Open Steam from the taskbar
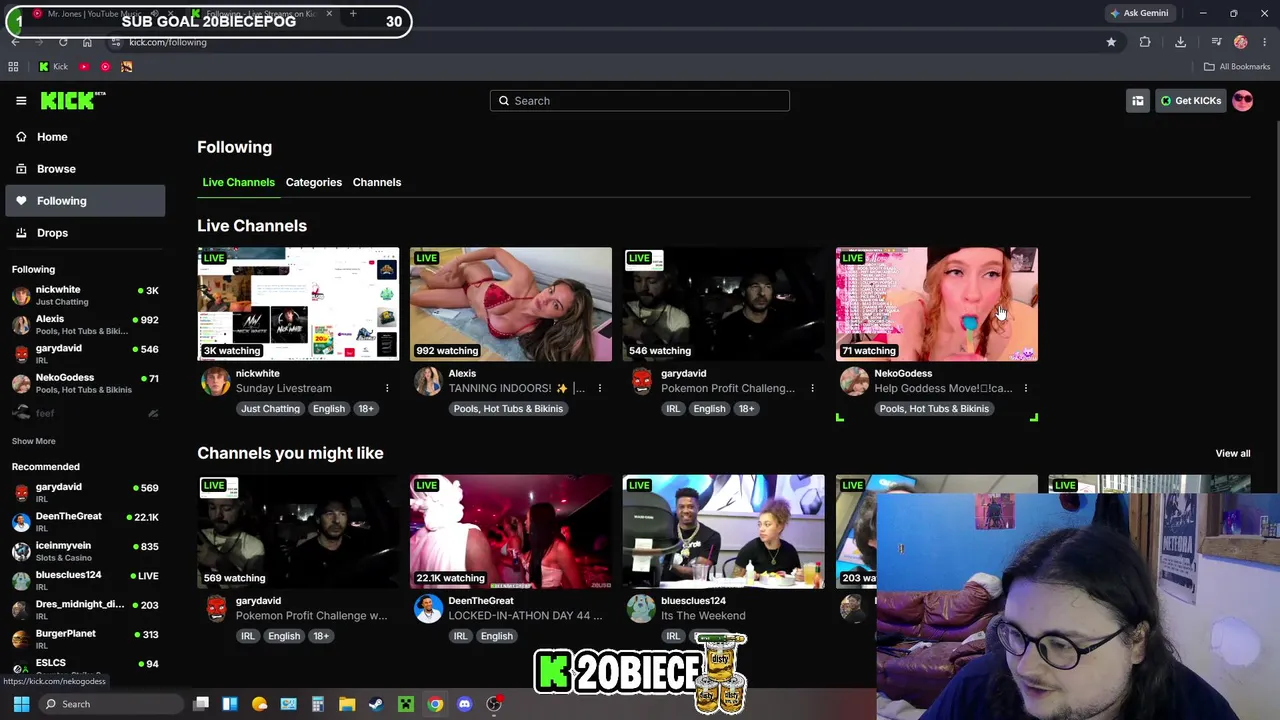1280x720 pixels. click(376, 704)
